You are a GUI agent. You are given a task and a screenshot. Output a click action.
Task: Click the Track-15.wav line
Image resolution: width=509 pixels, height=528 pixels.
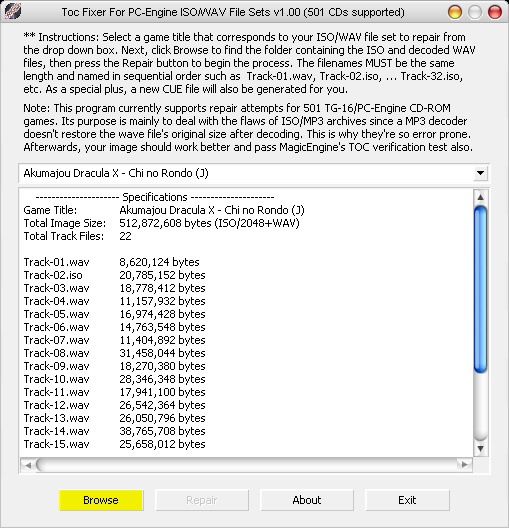(x=114, y=444)
